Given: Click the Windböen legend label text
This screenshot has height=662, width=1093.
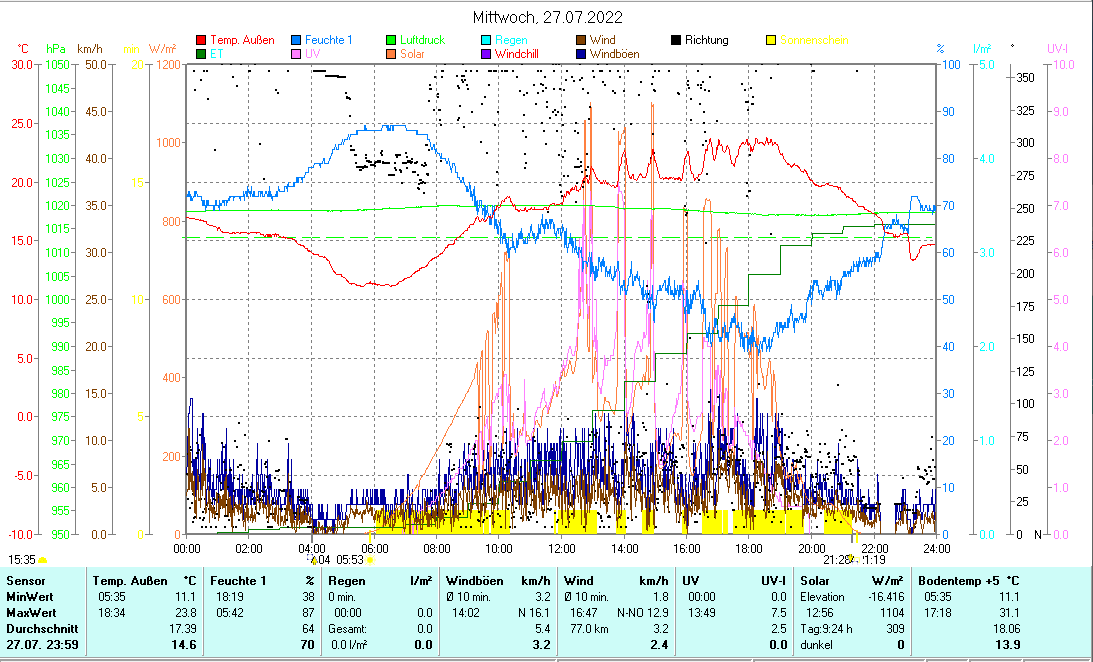Looking at the screenshot, I should [x=614, y=54].
